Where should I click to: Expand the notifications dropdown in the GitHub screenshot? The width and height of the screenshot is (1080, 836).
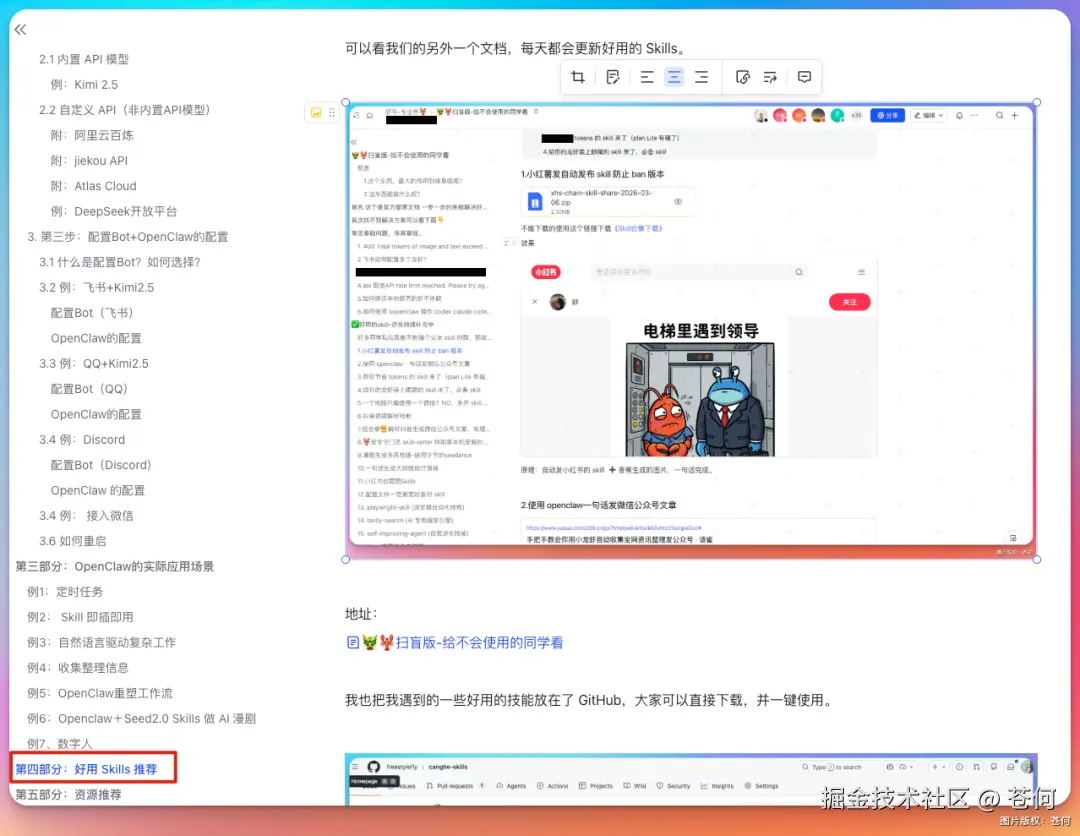coord(1011,767)
